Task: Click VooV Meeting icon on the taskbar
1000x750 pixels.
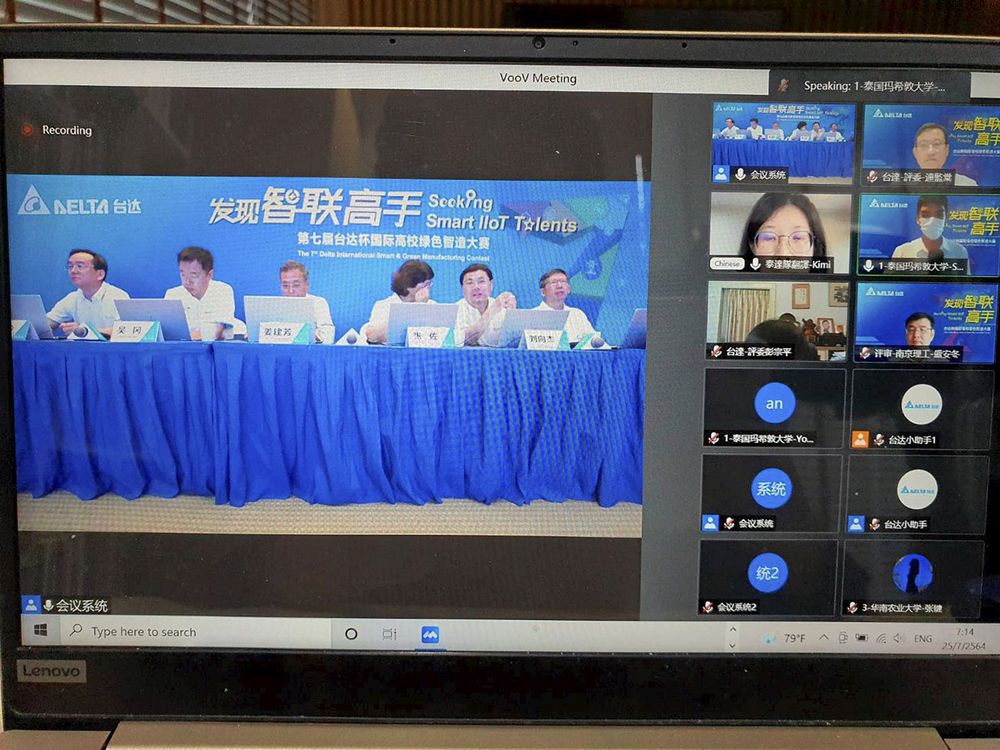Action: [430, 635]
